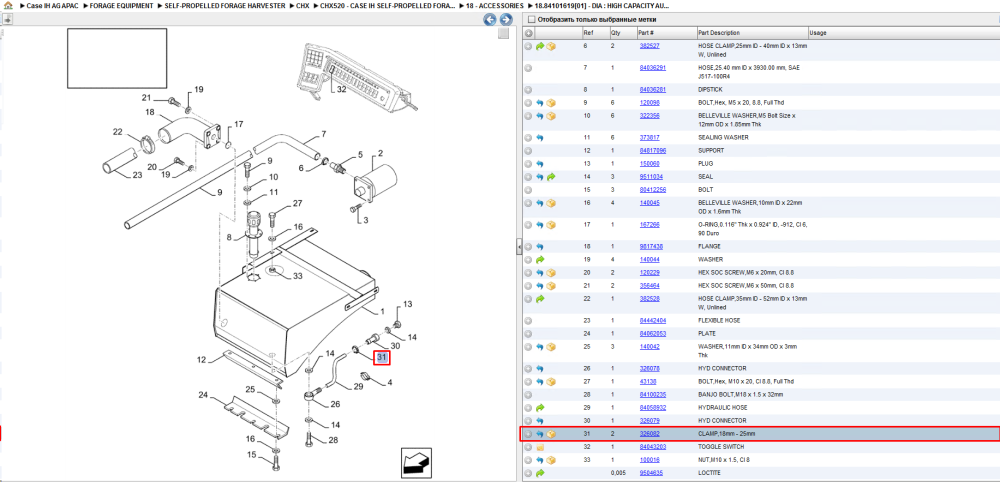Sort by the Ref column header
1000x482 pixels.
click(x=594, y=33)
